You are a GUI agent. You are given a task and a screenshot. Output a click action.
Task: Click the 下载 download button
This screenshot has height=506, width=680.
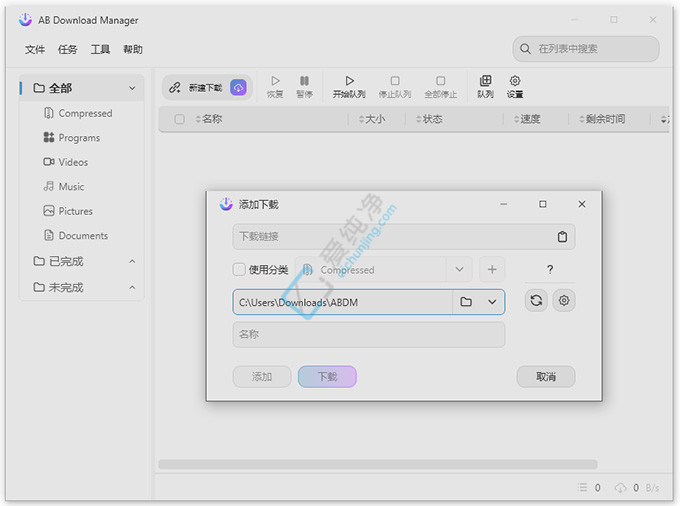coord(327,377)
